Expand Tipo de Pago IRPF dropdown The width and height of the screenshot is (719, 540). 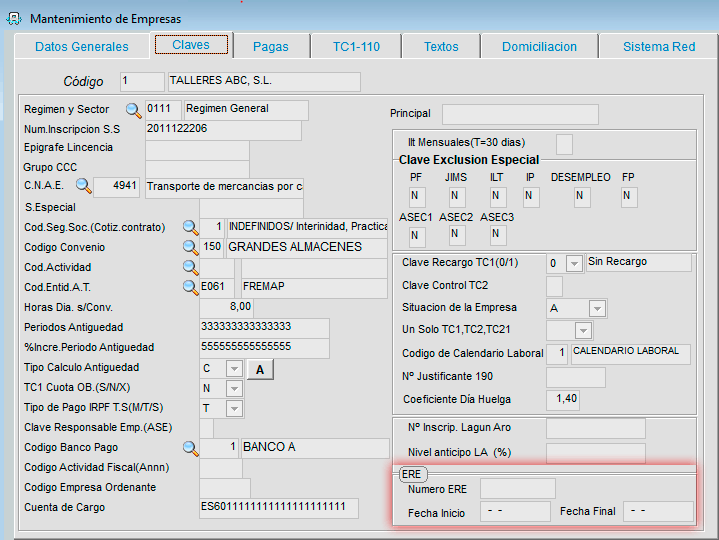234,408
